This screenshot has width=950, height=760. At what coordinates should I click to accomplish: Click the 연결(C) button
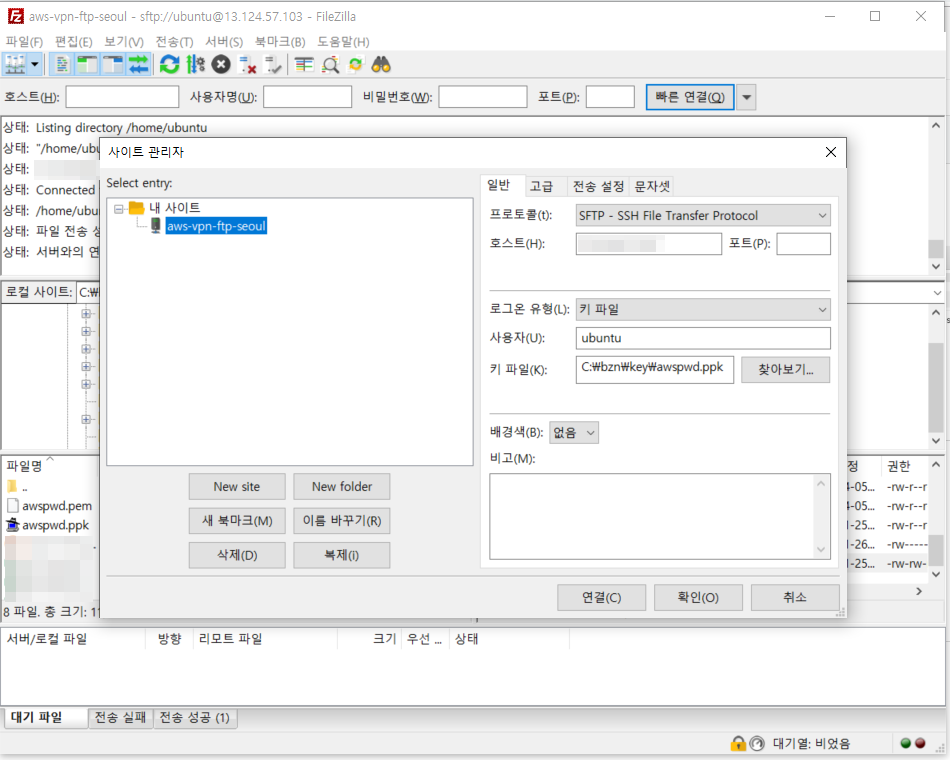pyautogui.click(x=602, y=598)
